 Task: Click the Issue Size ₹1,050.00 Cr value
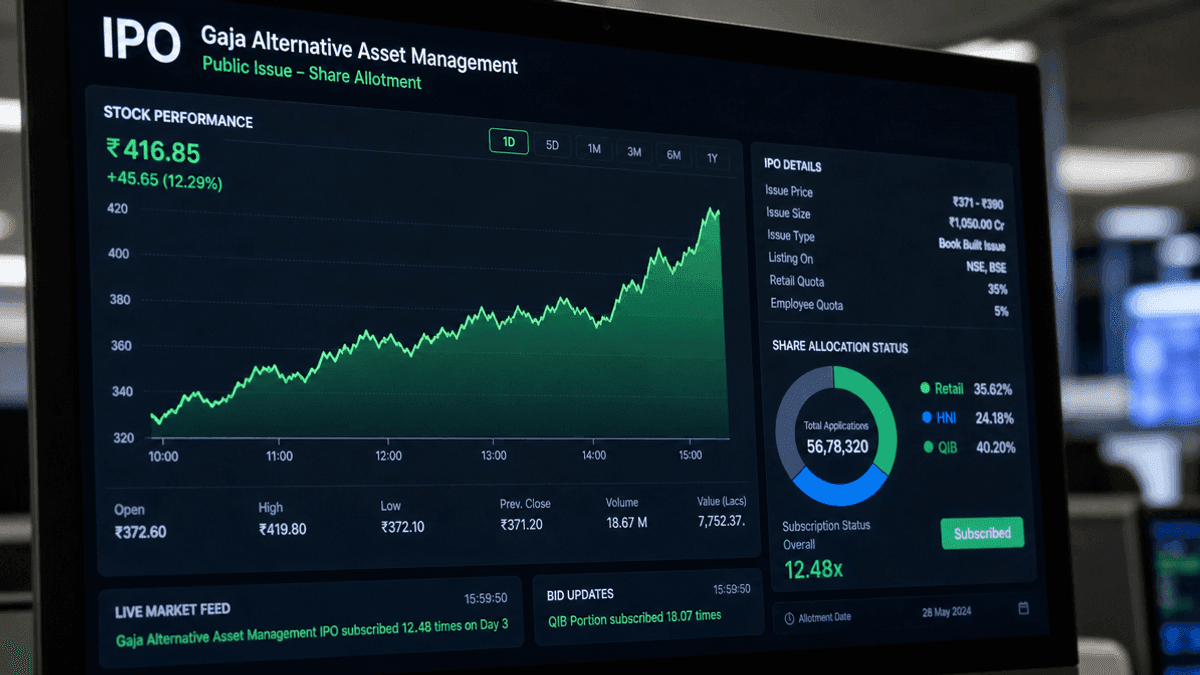tap(976, 224)
